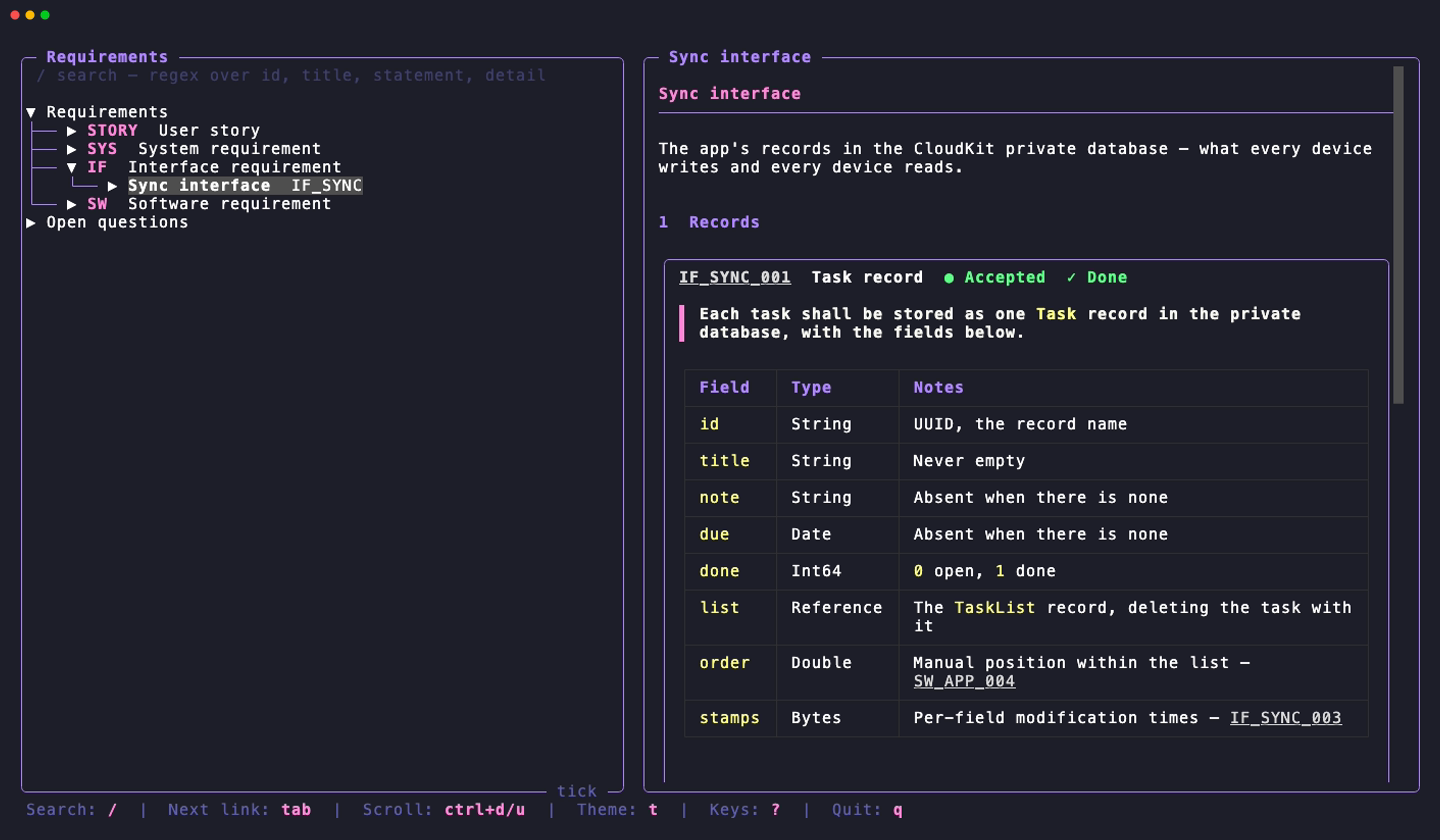Click the Quit q shortcut hint

click(x=867, y=810)
